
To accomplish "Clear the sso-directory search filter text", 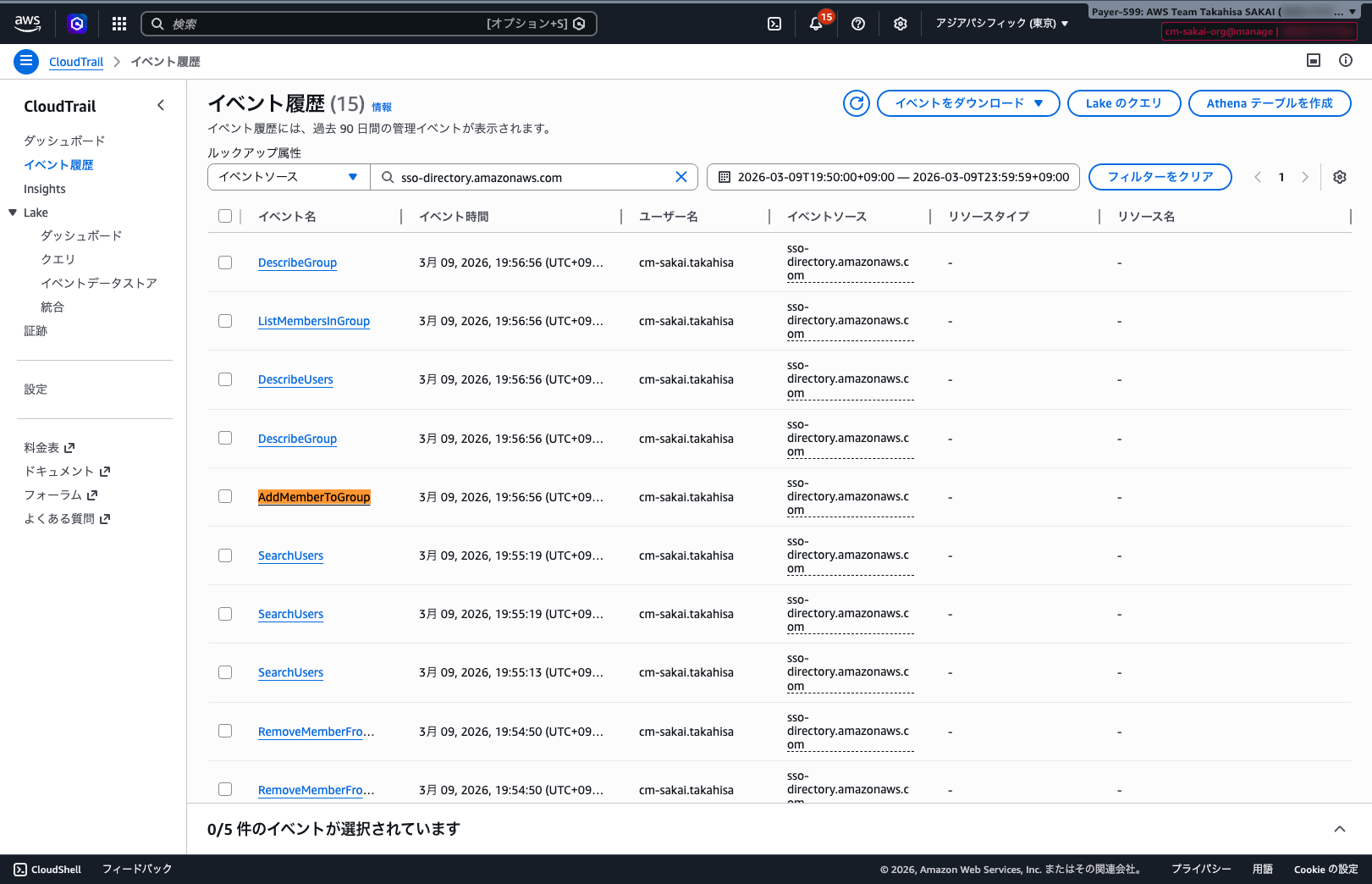I will pyautogui.click(x=680, y=177).
